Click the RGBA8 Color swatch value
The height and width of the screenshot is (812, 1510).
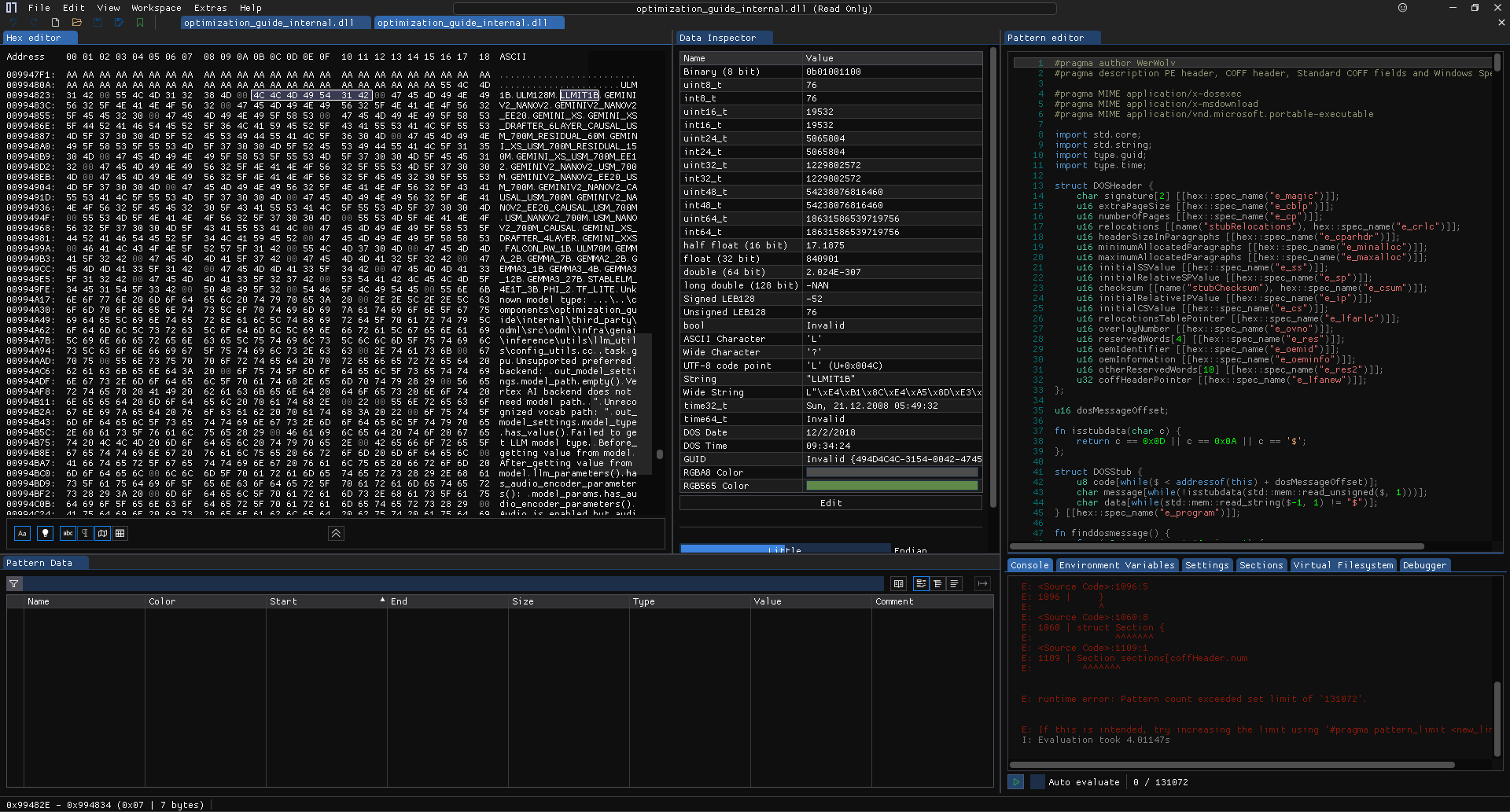click(892, 472)
